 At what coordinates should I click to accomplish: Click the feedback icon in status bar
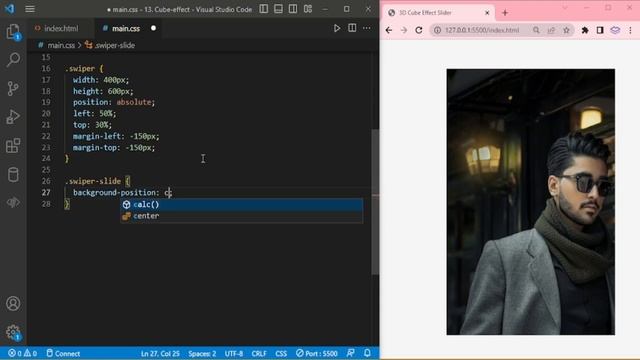point(350,353)
